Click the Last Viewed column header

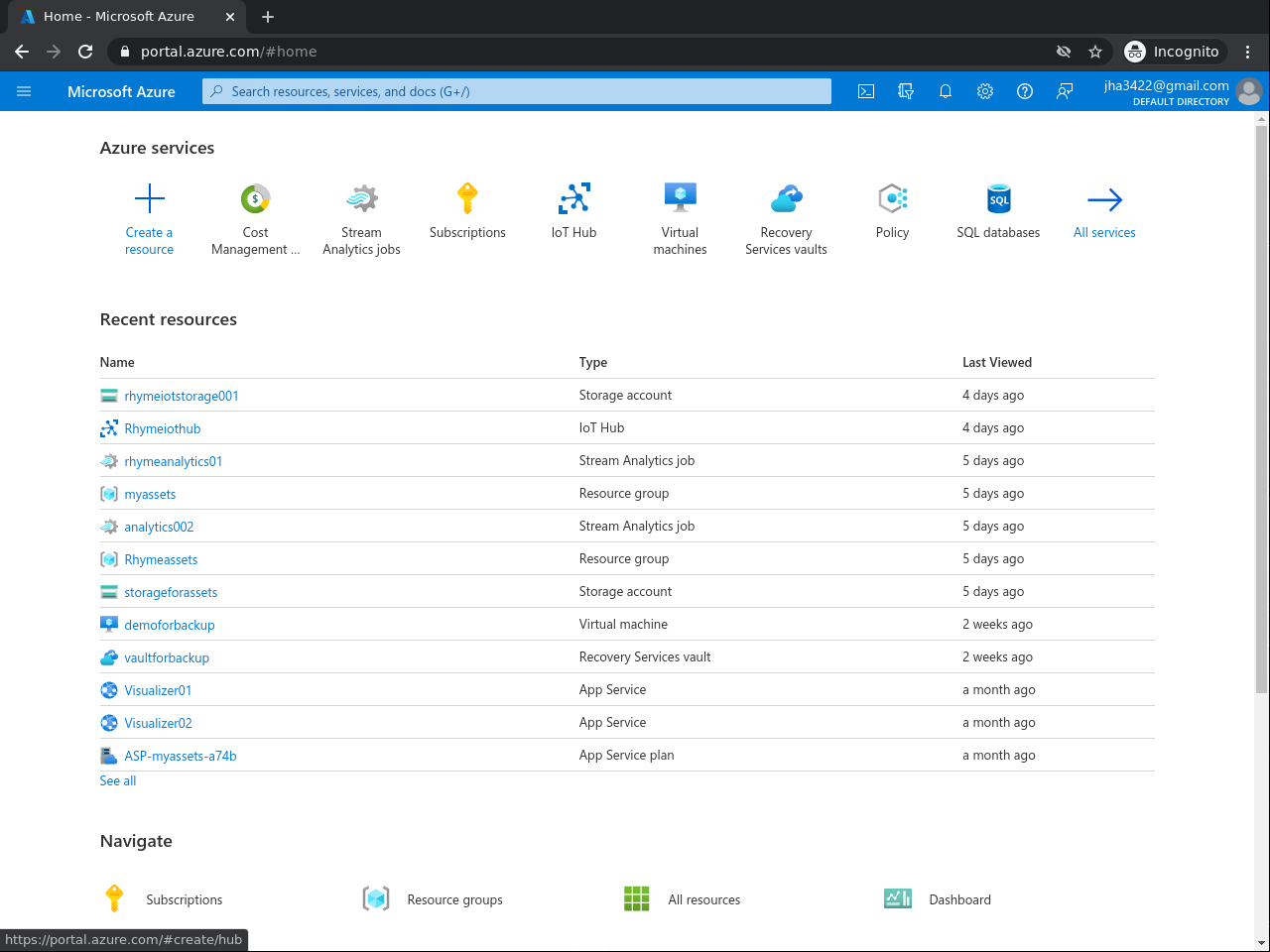997,362
